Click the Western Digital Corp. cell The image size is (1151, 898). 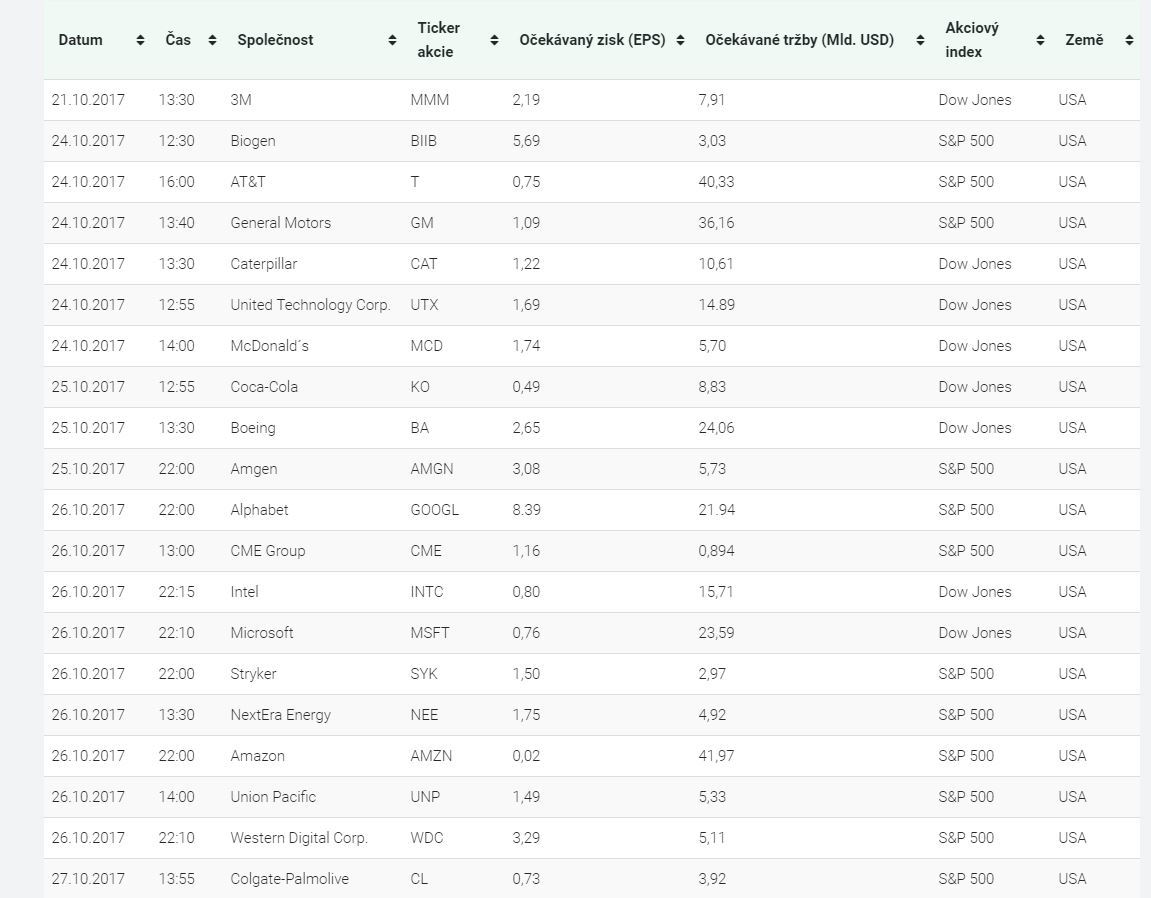click(x=299, y=838)
